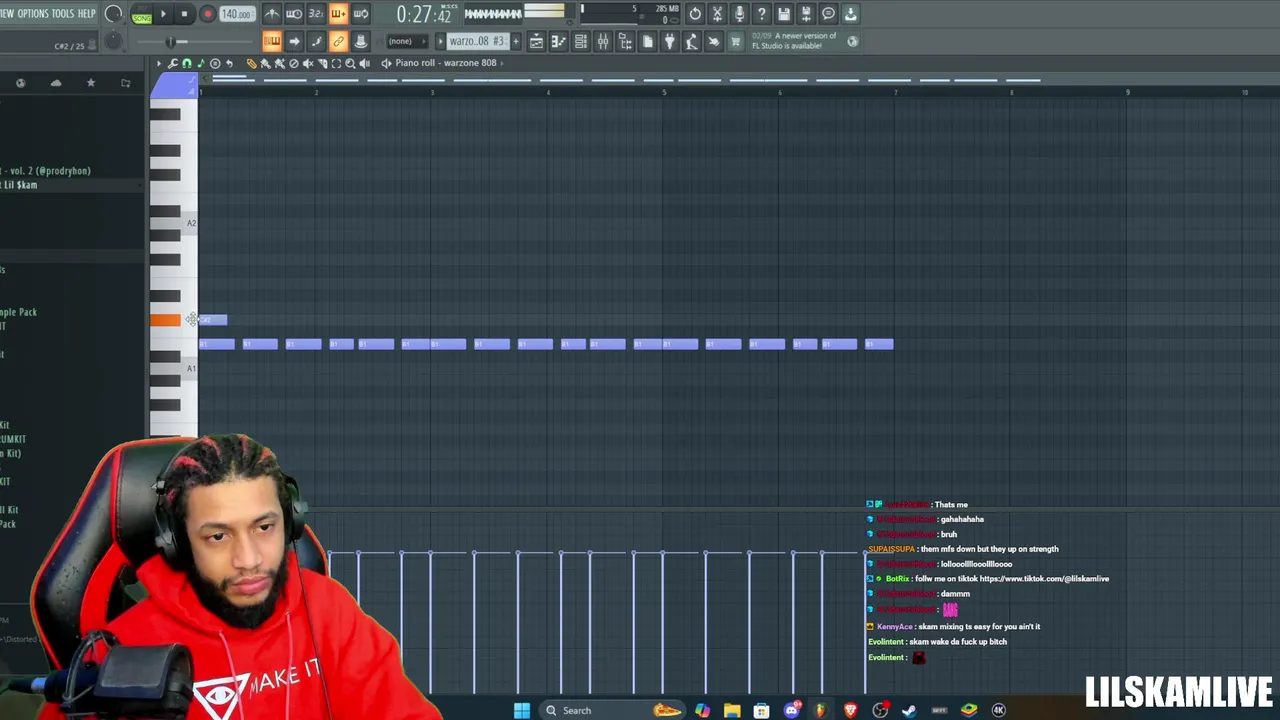Toggle the piano roll snap magnet
This screenshot has width=1280, height=720.
(x=186, y=63)
